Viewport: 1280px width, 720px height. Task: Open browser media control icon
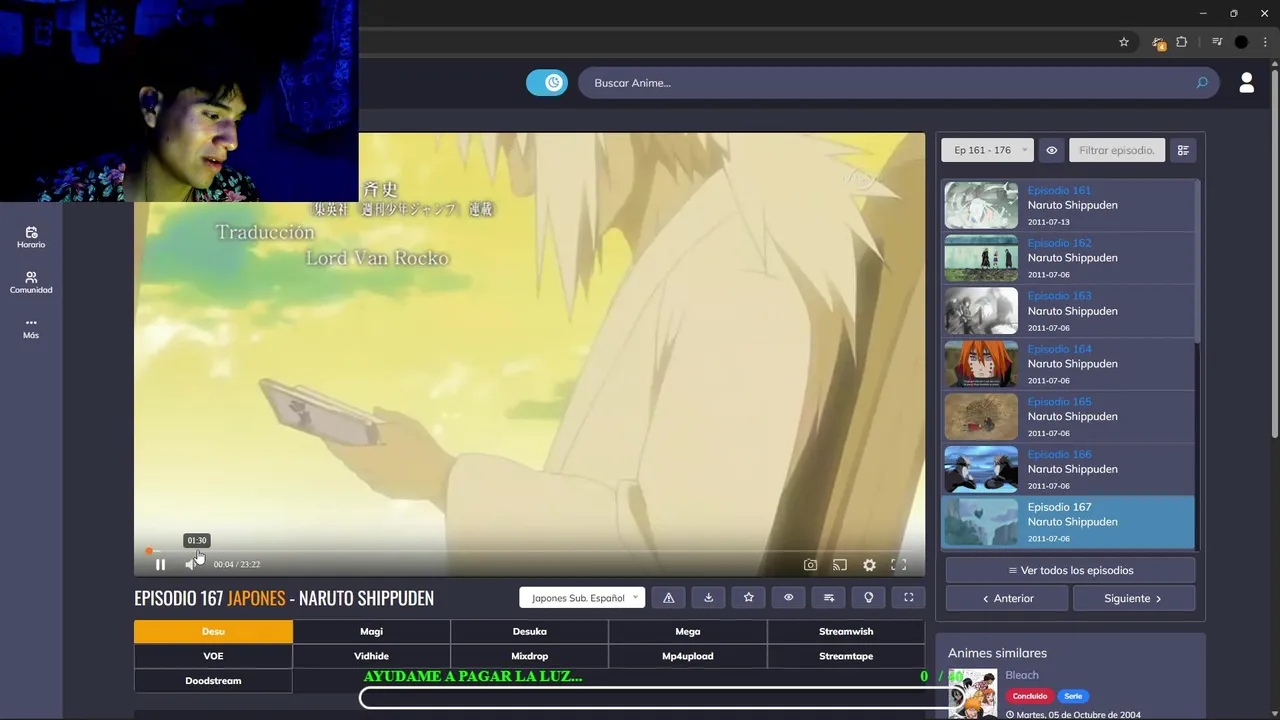pos(1217,42)
